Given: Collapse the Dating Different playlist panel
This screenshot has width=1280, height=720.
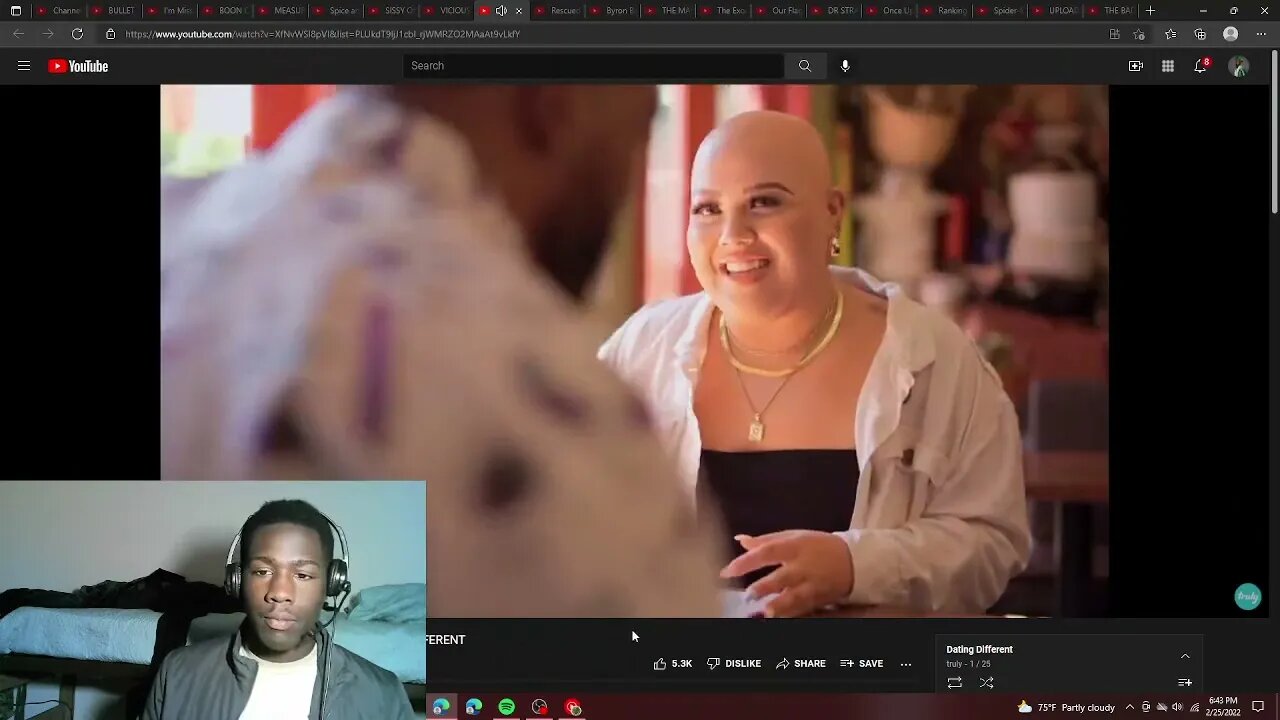Looking at the screenshot, I should click(1185, 656).
